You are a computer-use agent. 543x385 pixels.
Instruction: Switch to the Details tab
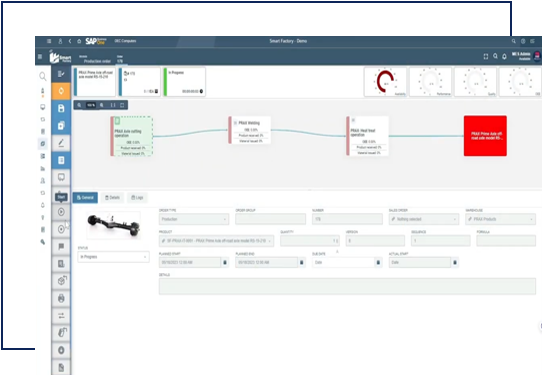pyautogui.click(x=113, y=197)
